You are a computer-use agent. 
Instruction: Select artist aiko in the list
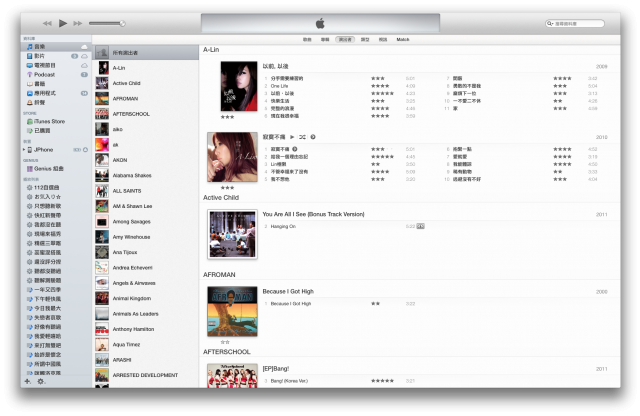146,129
